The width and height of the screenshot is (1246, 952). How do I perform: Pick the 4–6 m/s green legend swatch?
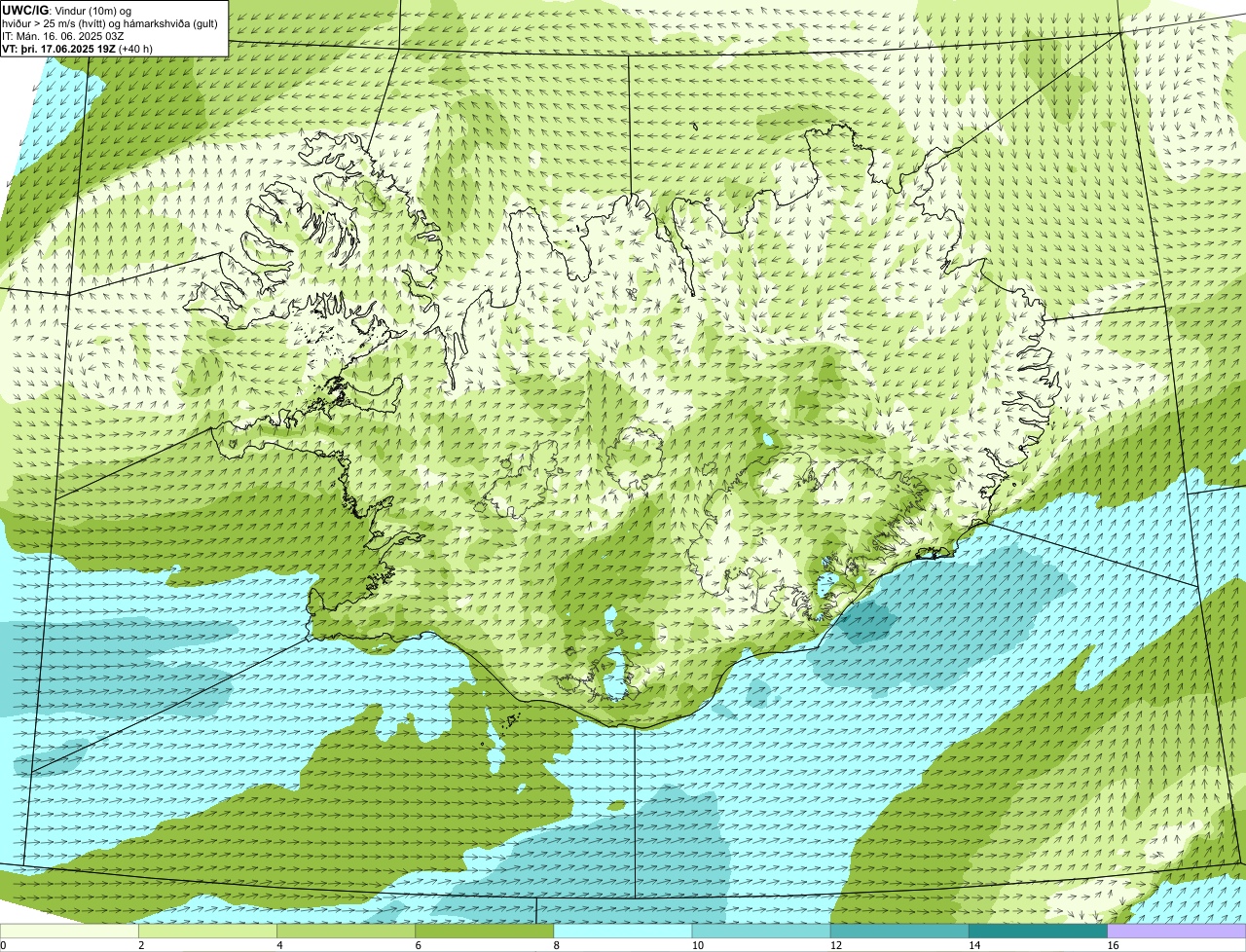pos(347,931)
